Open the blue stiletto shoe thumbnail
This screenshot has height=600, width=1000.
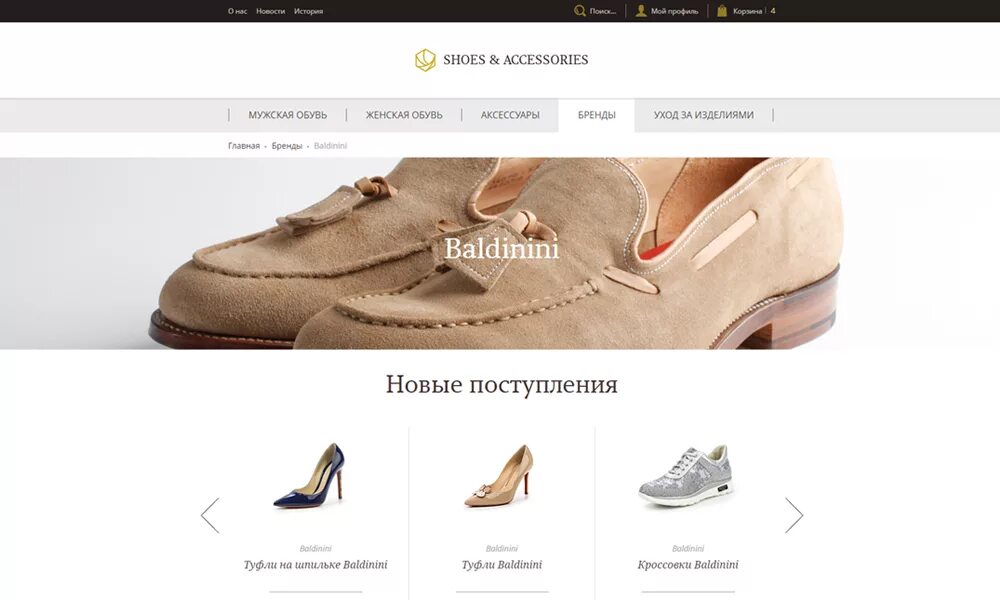tap(311, 476)
